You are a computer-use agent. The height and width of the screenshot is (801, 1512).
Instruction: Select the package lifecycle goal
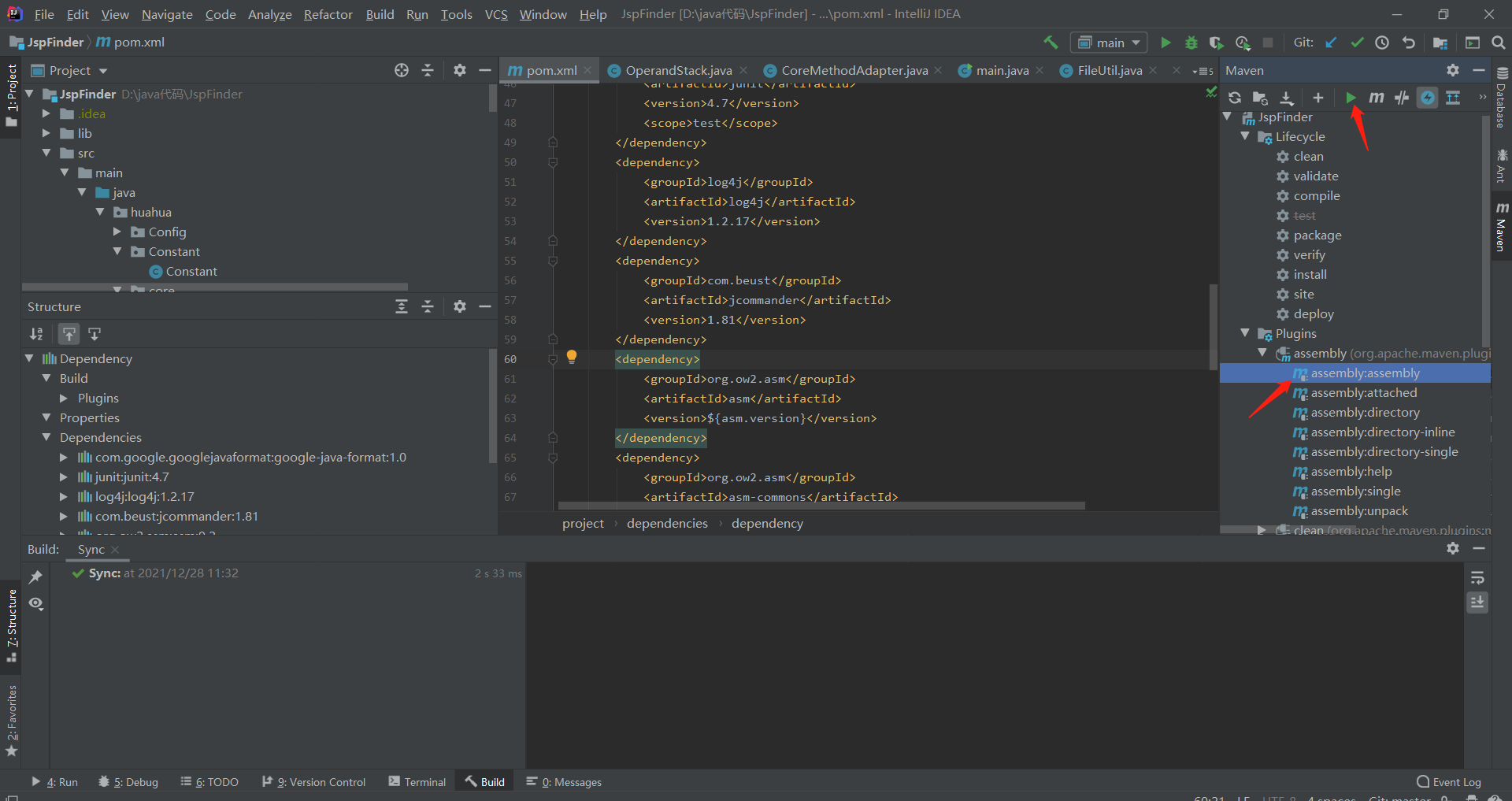tap(1317, 235)
